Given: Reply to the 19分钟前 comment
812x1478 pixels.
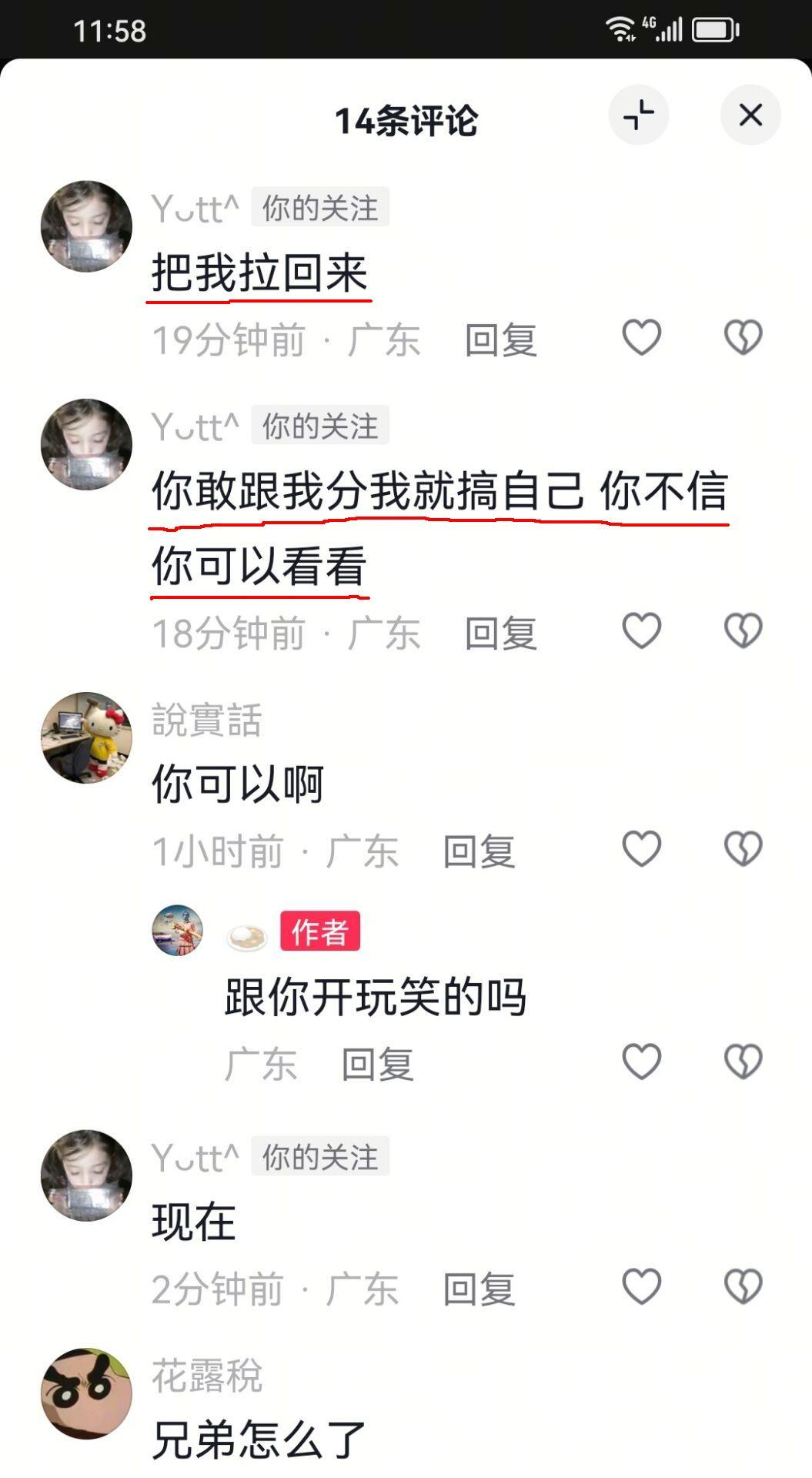Looking at the screenshot, I should click(500, 339).
